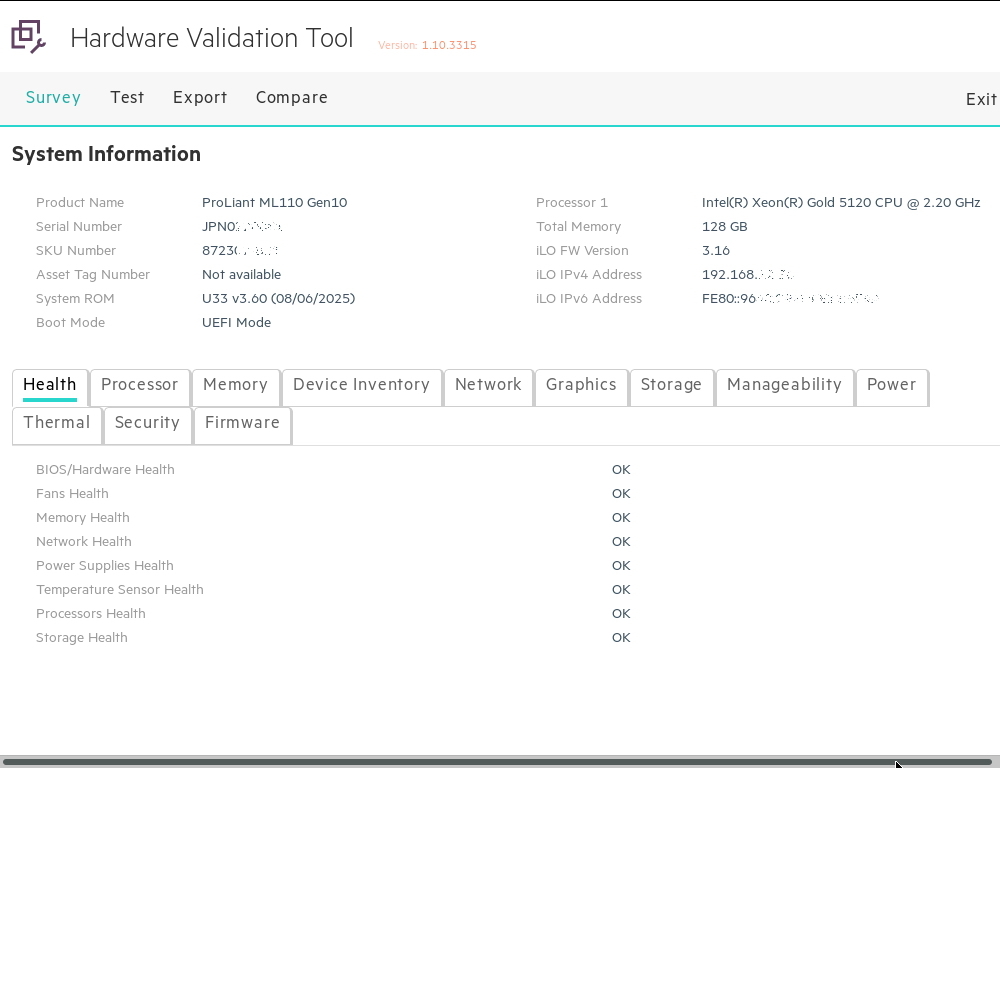Click the UEFI Mode value
Viewport: 1000px width, 1000px height.
point(237,323)
